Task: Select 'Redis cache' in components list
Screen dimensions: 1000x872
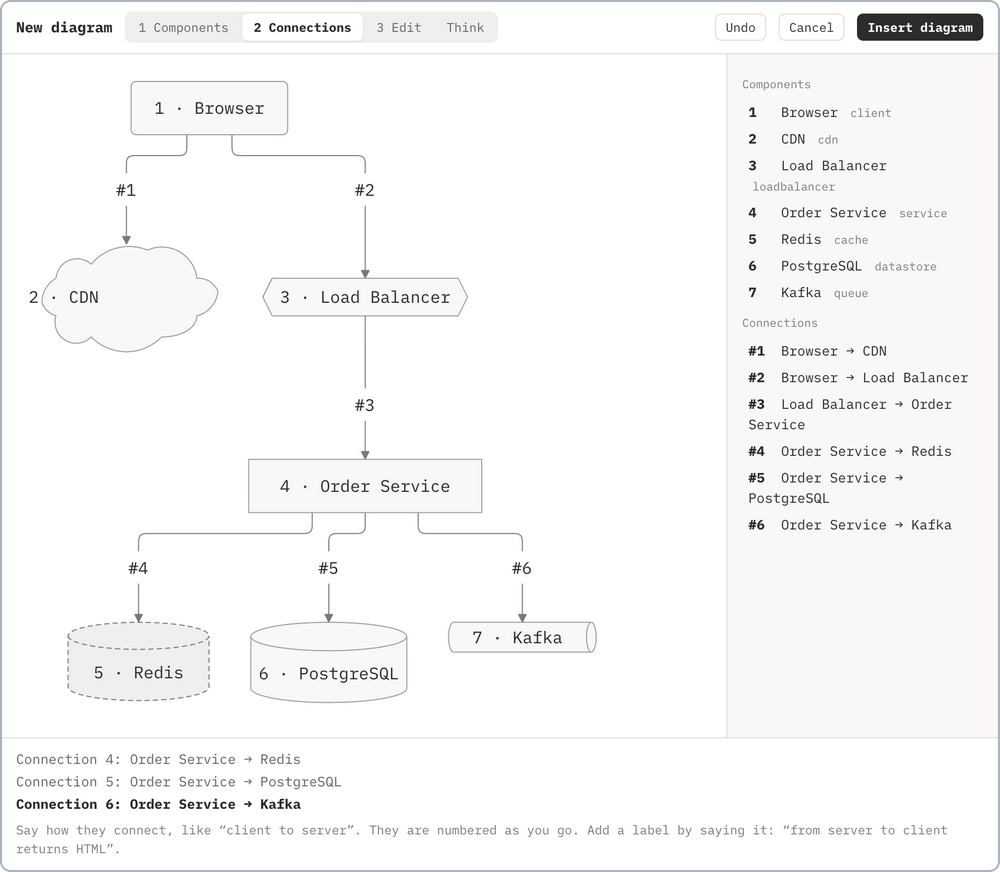Action: [808, 239]
